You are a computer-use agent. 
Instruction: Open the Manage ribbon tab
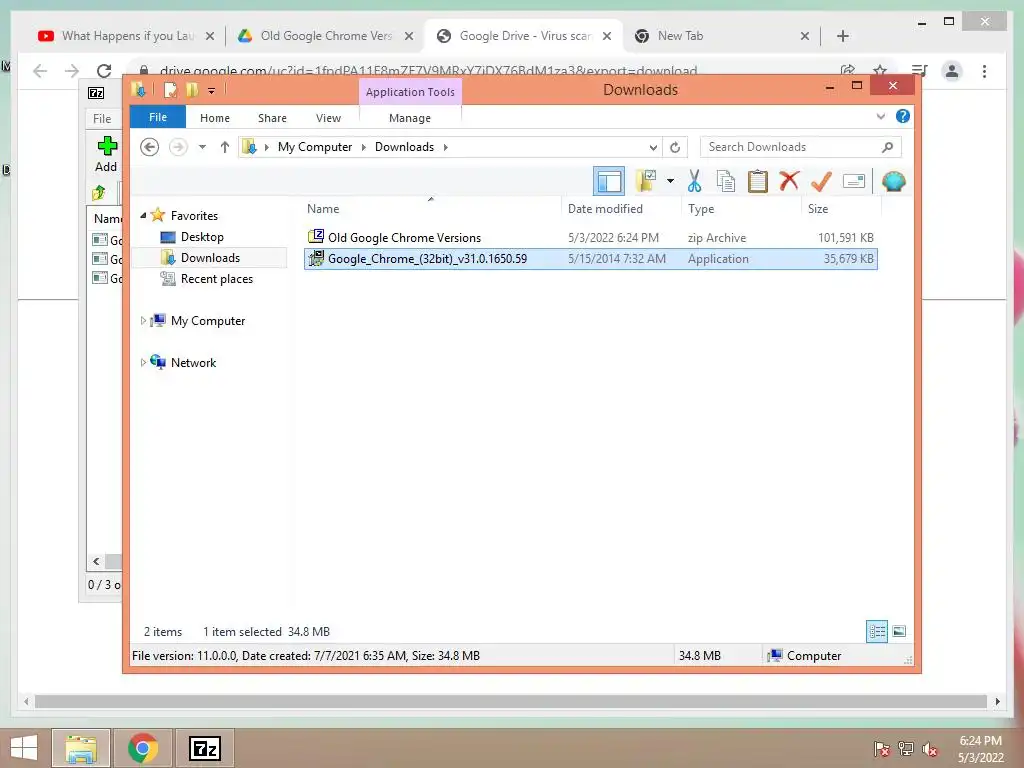pyautogui.click(x=410, y=118)
